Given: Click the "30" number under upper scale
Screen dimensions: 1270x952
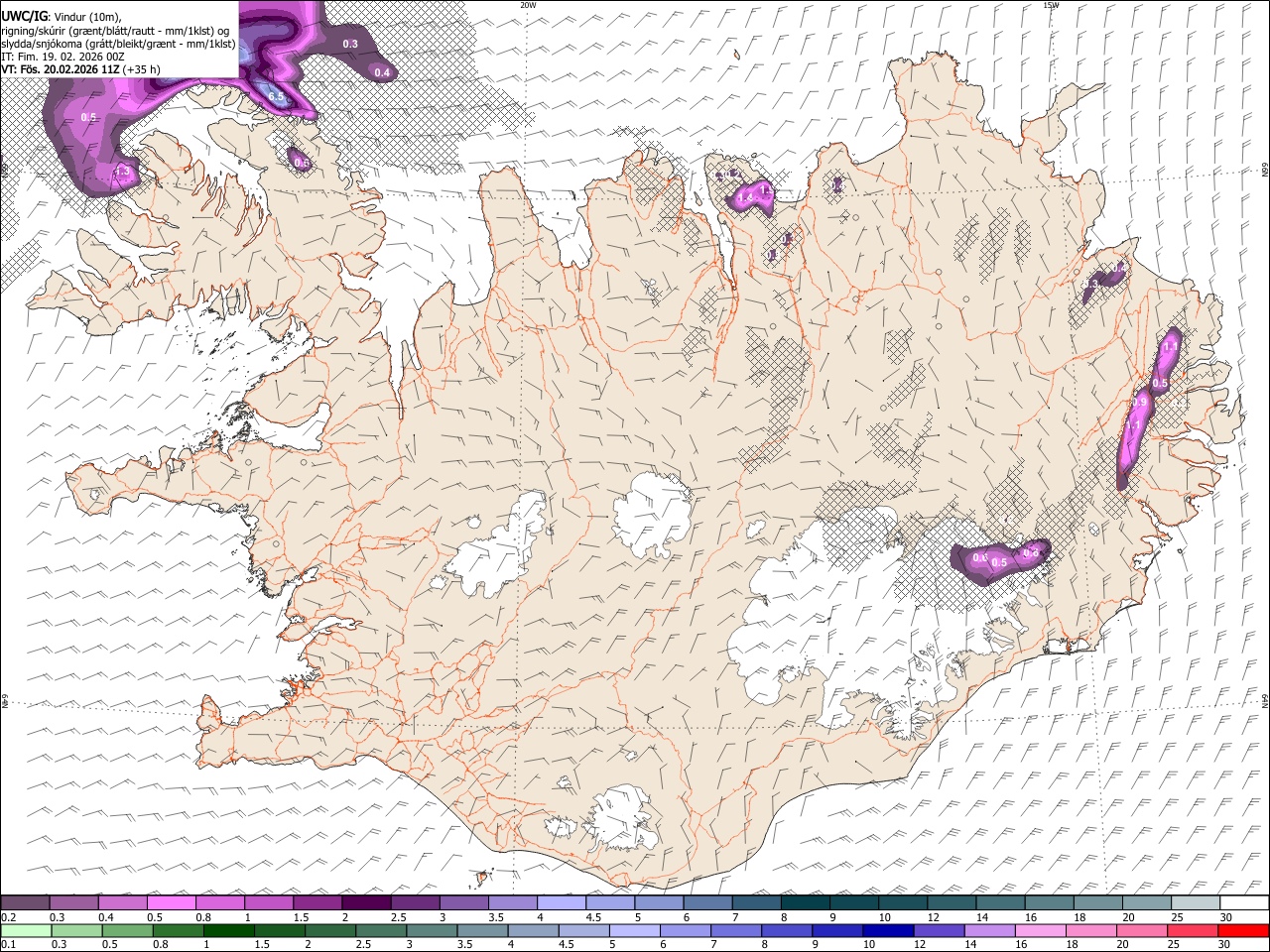Looking at the screenshot, I should pyautogui.click(x=1225, y=917).
